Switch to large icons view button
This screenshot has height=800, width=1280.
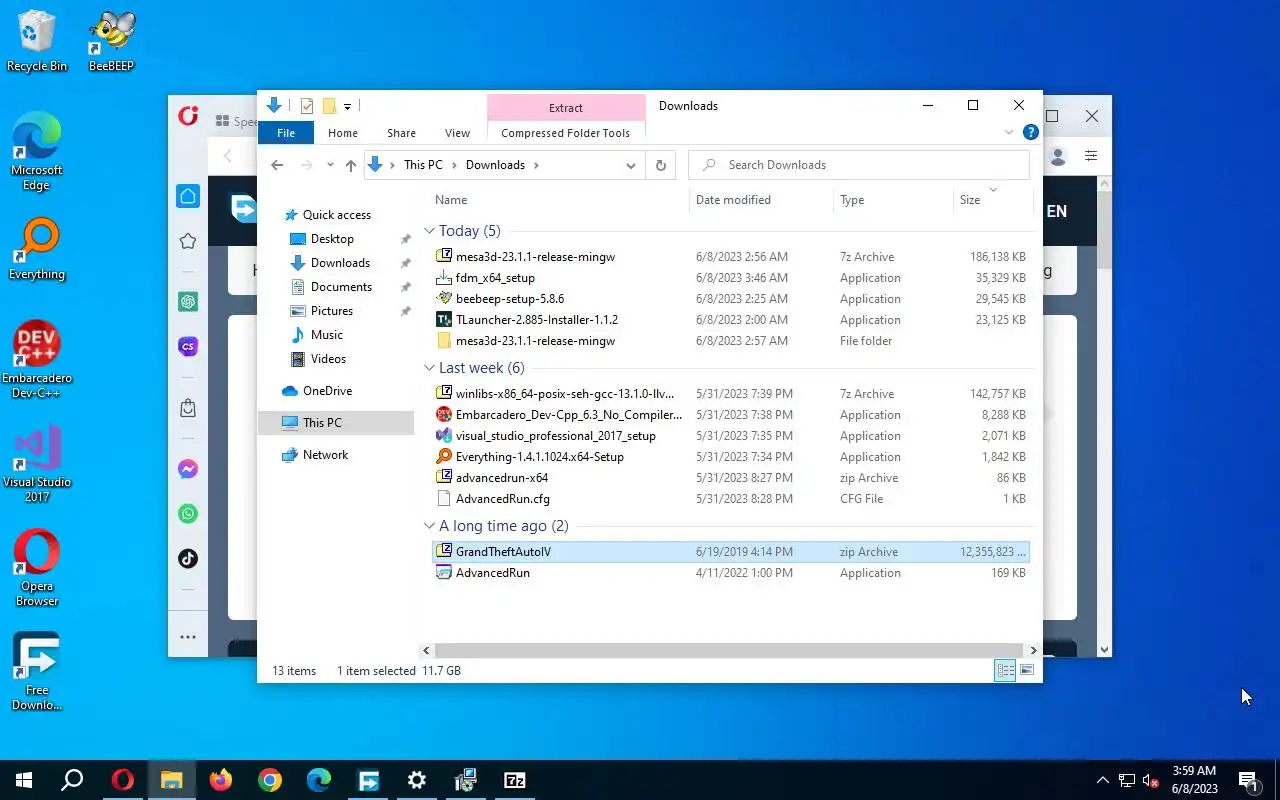(1027, 671)
